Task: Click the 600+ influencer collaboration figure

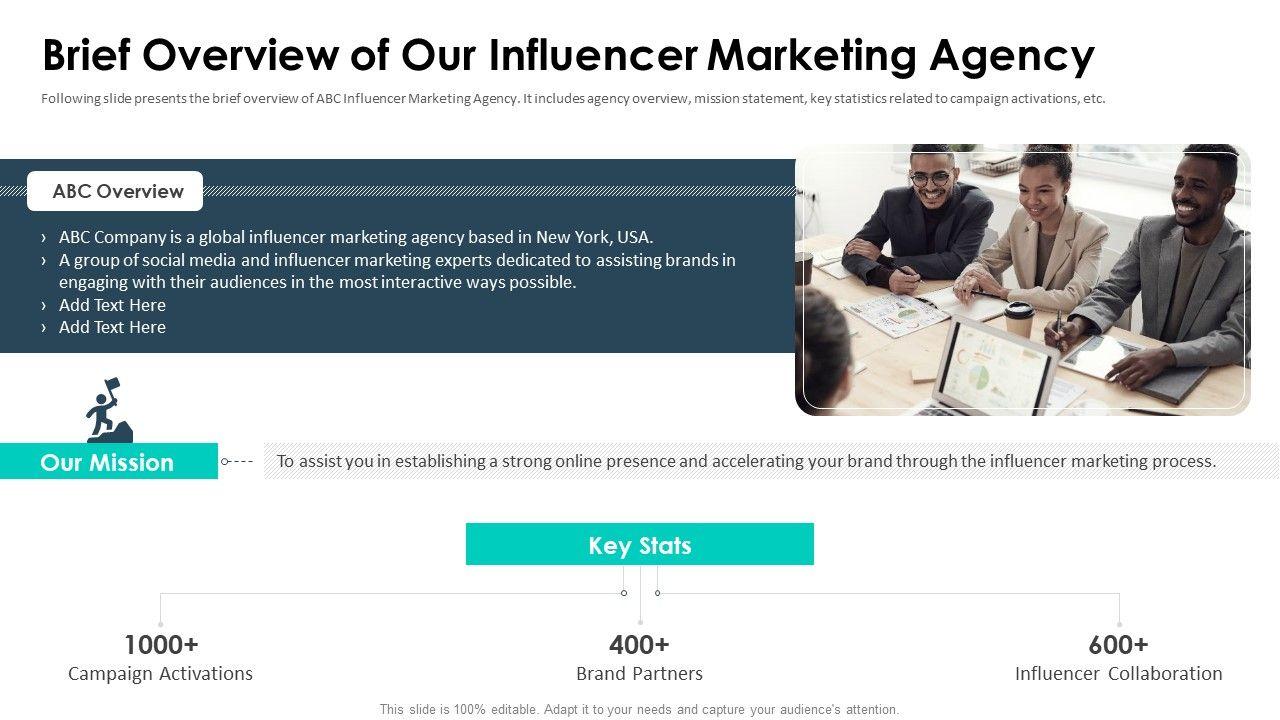Action: [x=1118, y=644]
